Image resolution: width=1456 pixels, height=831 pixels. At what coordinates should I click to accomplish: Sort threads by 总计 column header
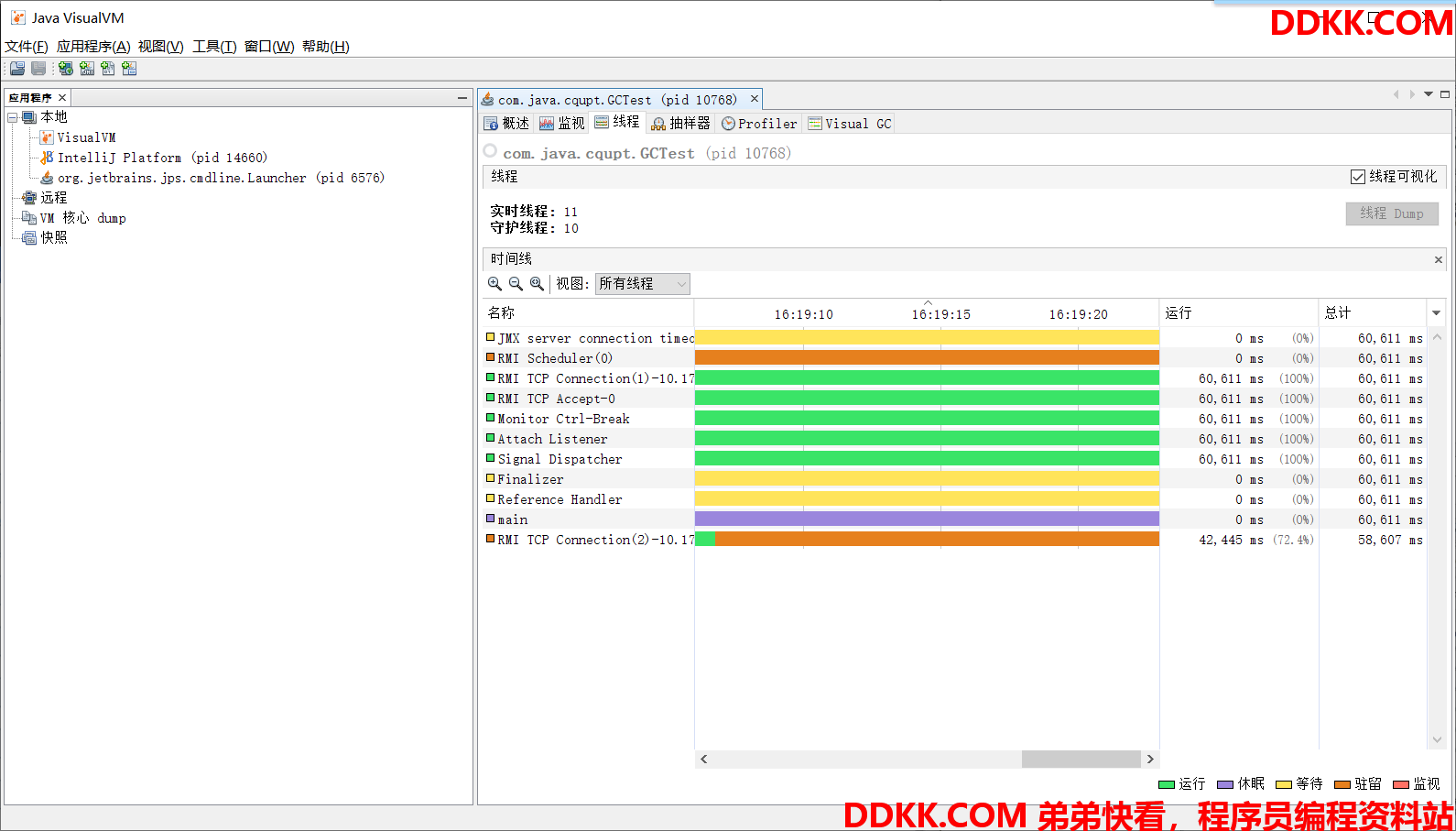coord(1373,313)
